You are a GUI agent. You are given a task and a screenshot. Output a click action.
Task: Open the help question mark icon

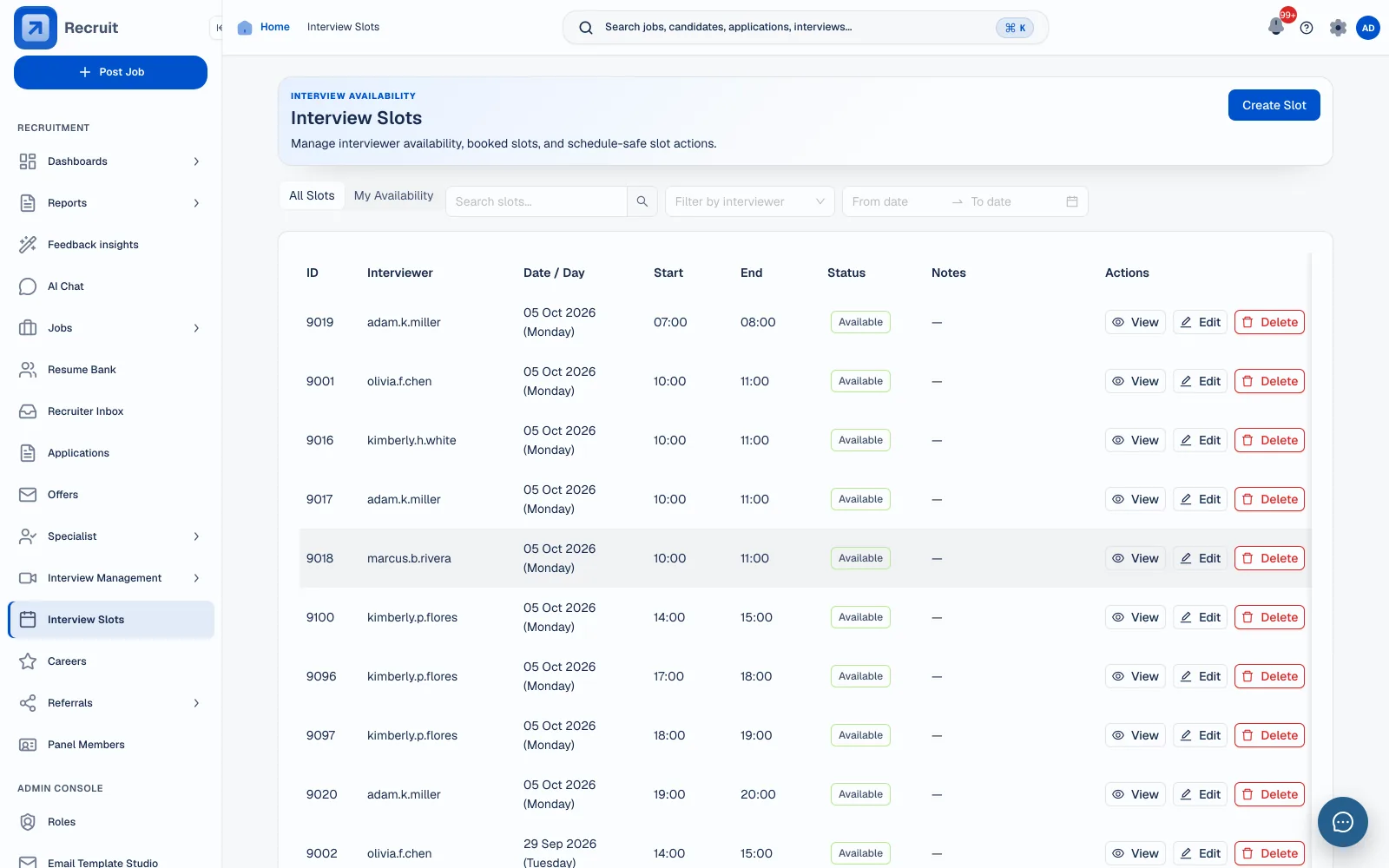point(1307,28)
